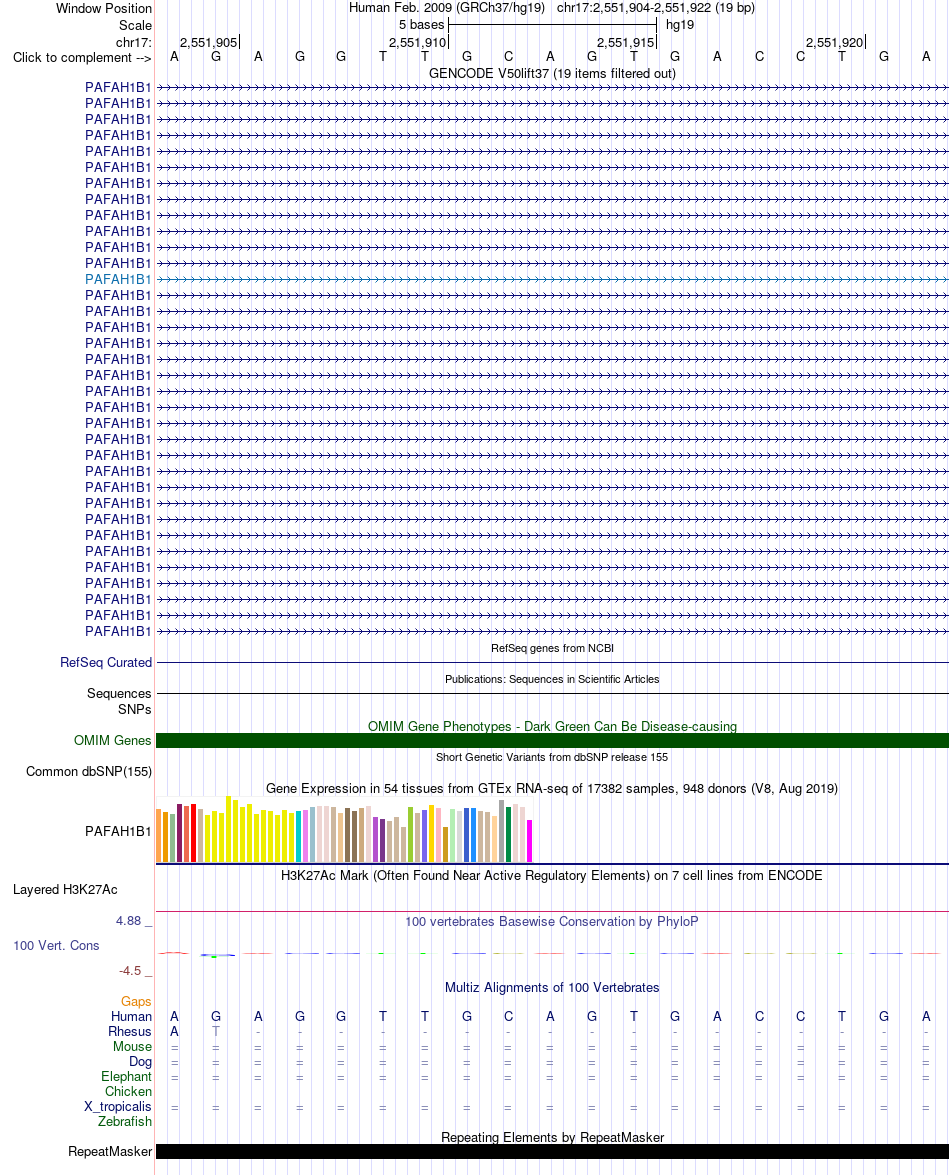The width and height of the screenshot is (950, 1175).
Task: Click the Scale label in the ruler
Action: pyautogui.click(x=135, y=25)
